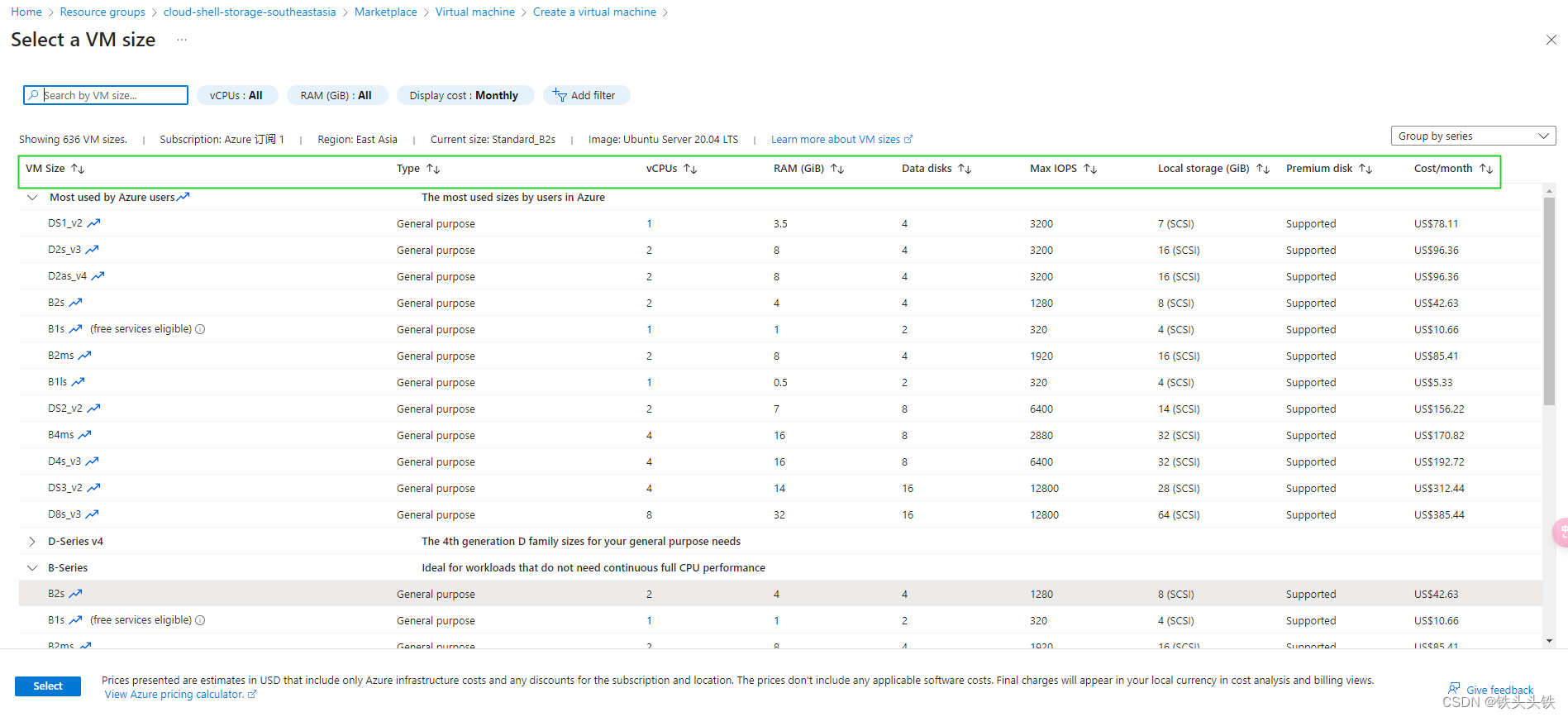The image size is (1568, 717).
Task: Go to Resource groups breadcrumb
Action: (x=102, y=12)
